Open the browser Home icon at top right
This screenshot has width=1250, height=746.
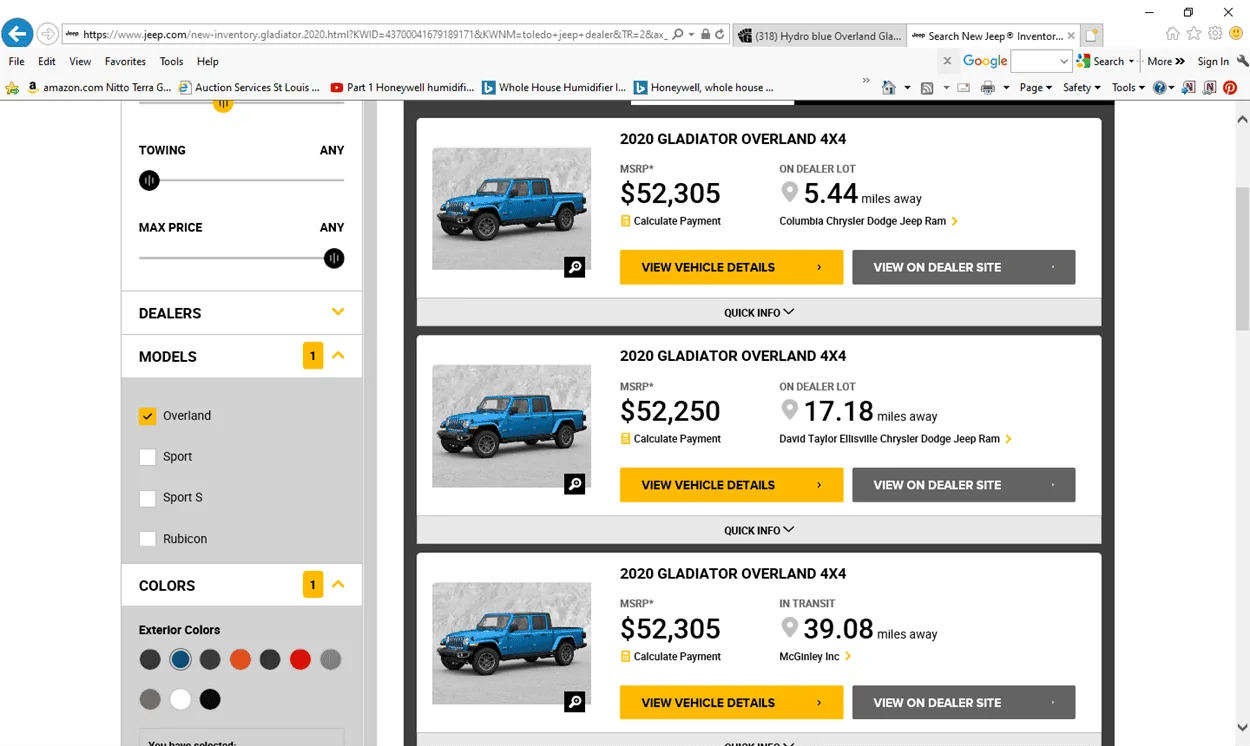click(1173, 34)
